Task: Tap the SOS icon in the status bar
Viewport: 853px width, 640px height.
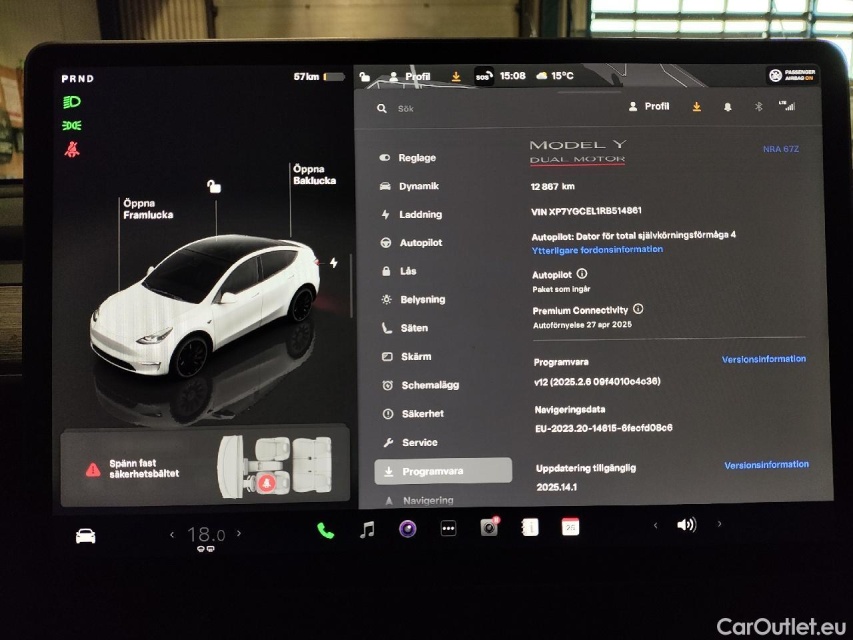Action: pos(484,76)
